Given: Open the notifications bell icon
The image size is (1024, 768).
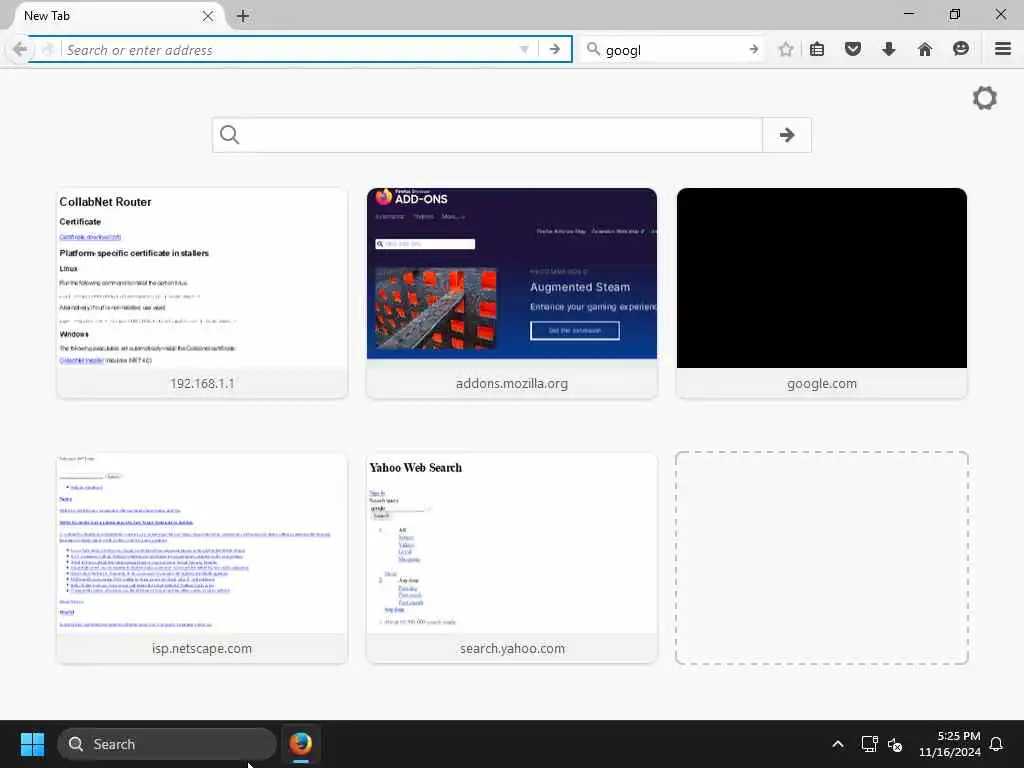Looking at the screenshot, I should 997,744.
